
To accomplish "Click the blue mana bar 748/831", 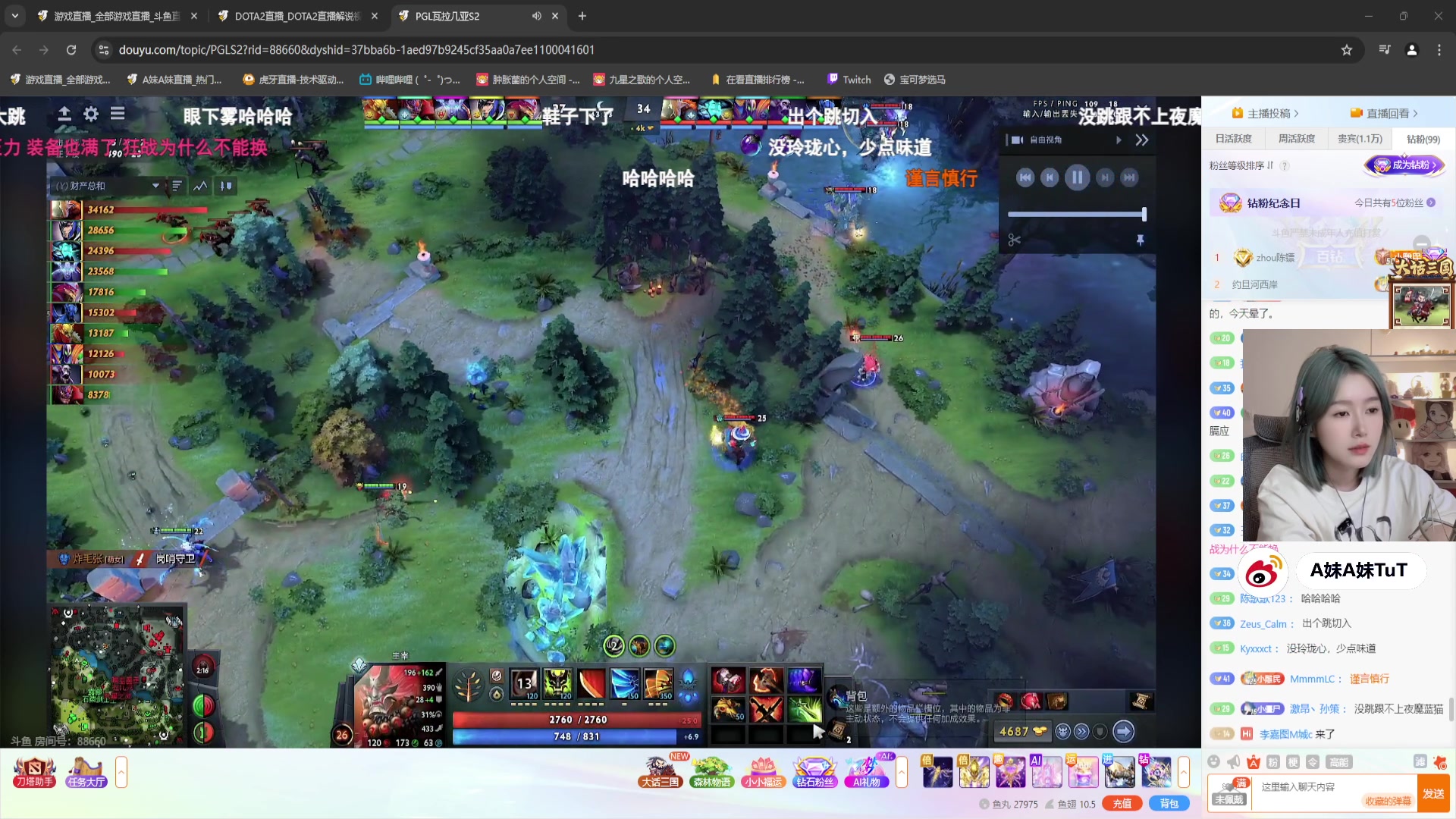I will pyautogui.click(x=577, y=736).
